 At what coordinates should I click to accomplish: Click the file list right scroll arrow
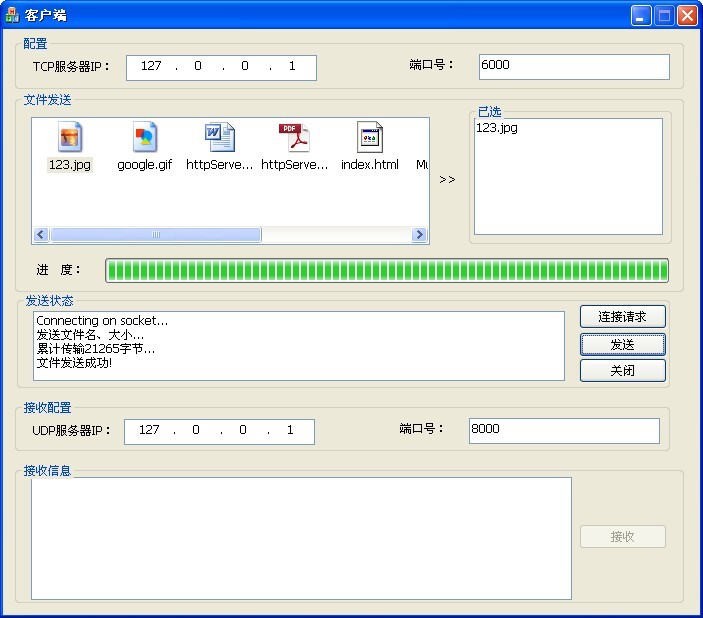419,235
